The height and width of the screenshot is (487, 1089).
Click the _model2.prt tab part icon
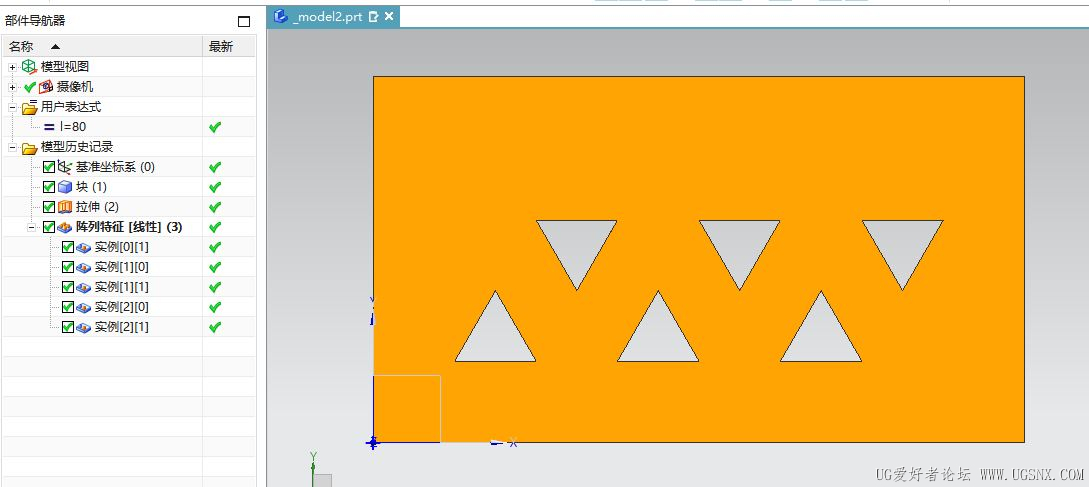(281, 16)
